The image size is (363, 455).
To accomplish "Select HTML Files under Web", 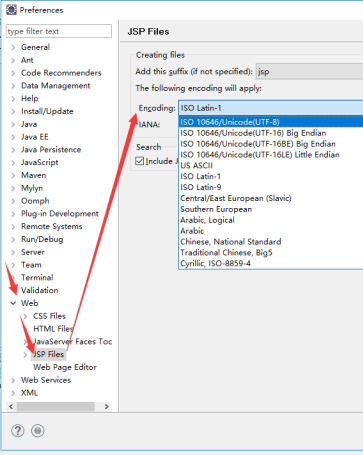I will (53, 329).
